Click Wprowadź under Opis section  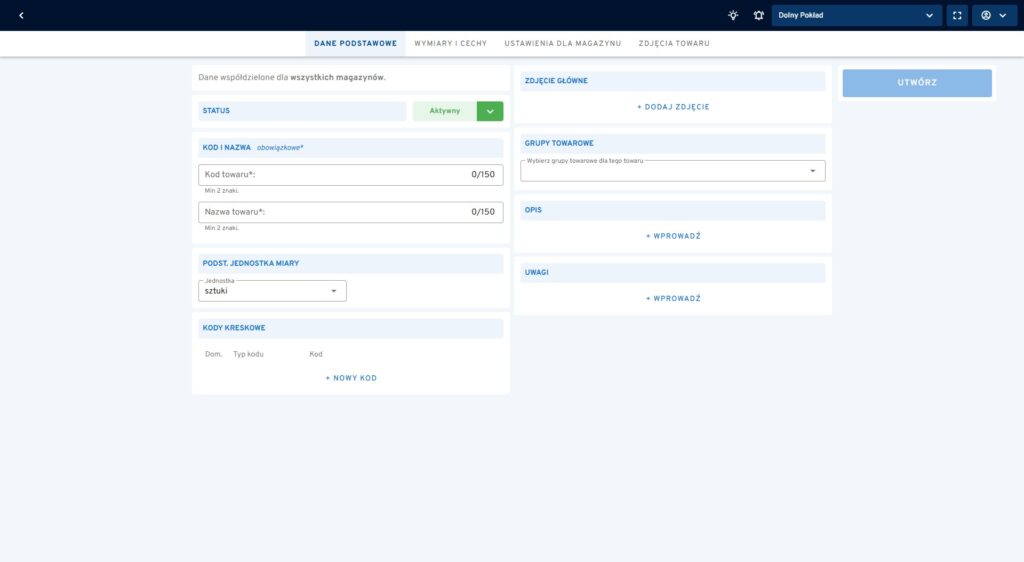[673, 236]
